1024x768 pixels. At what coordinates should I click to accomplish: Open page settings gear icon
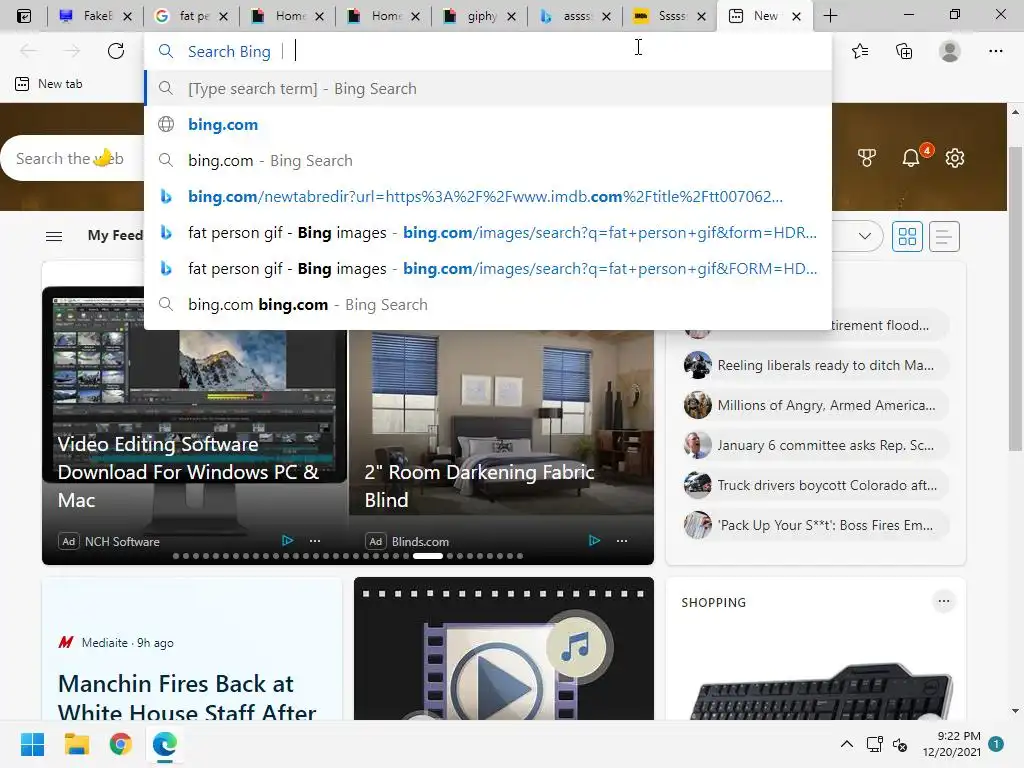[955, 157]
